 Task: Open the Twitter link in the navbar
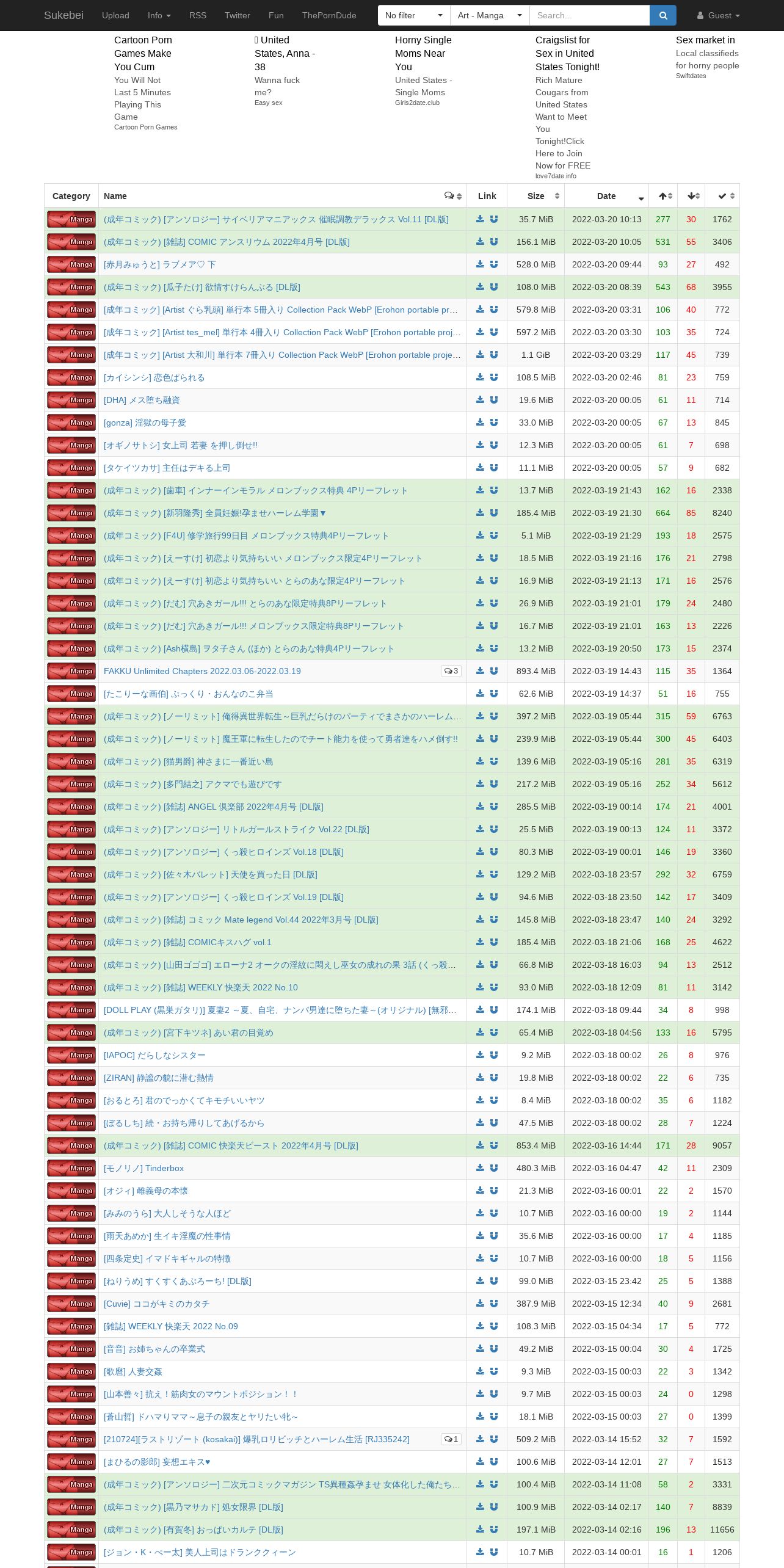pos(238,15)
